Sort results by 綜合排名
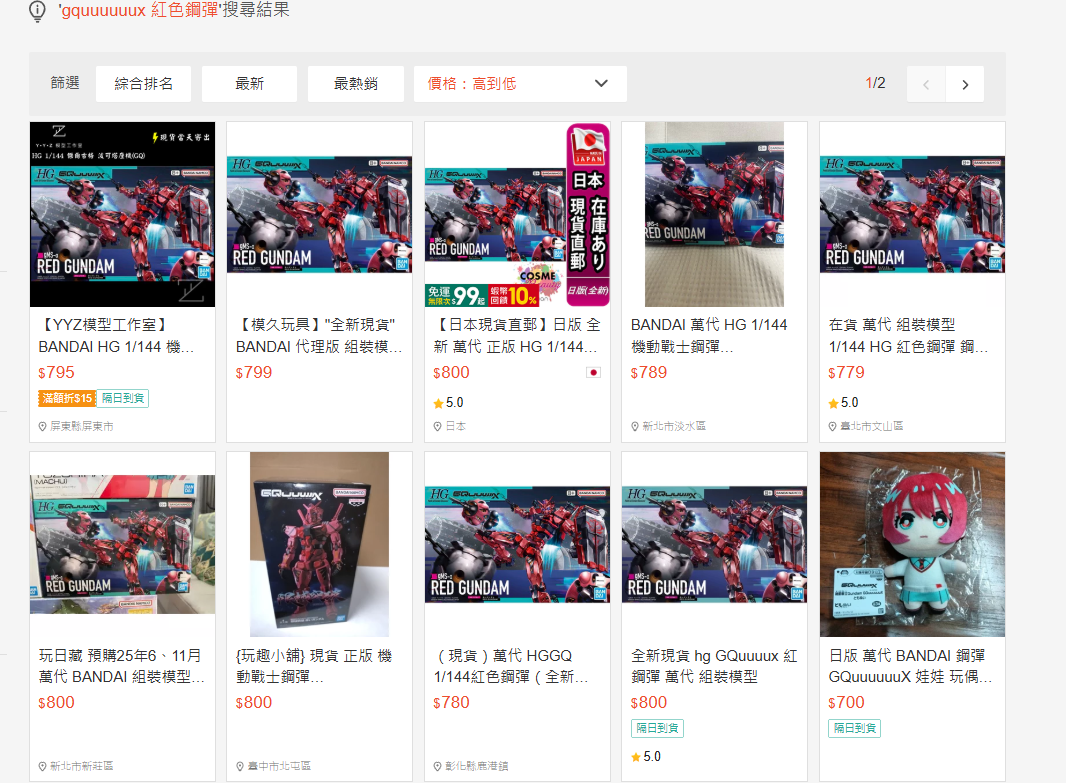The height and width of the screenshot is (783, 1066). 143,84
